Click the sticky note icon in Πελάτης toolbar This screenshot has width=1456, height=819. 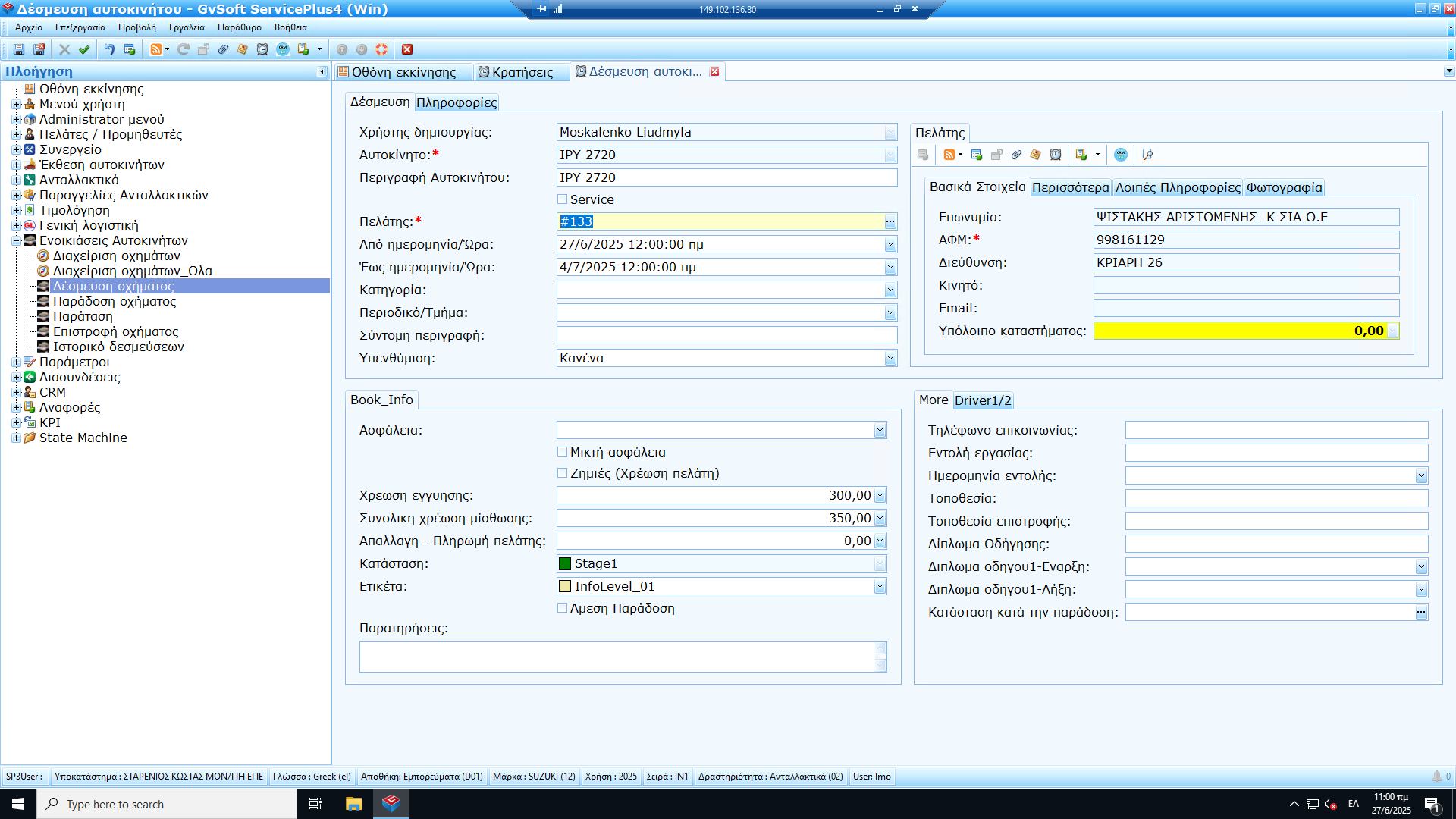[1036, 155]
